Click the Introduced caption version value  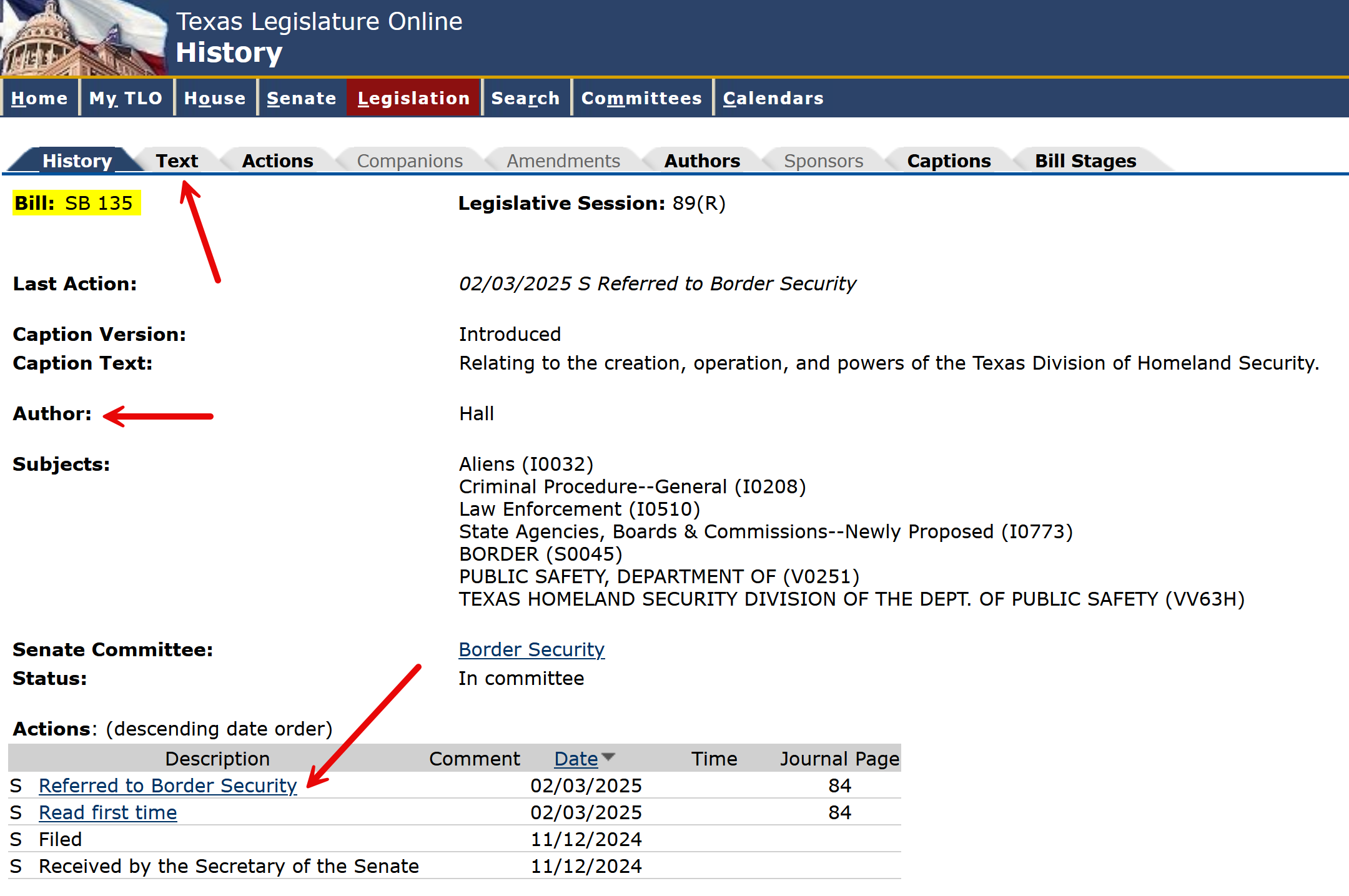tap(510, 334)
